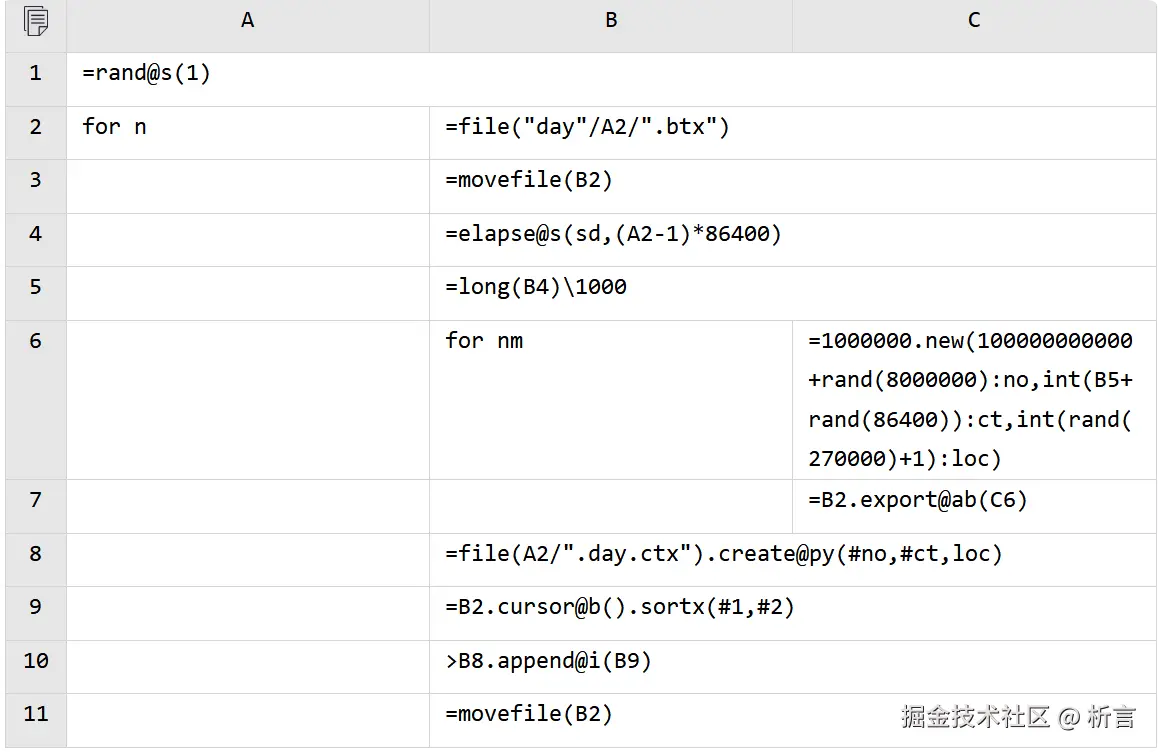Click cell containing =rand@s(1)
Image resolution: width=1158 pixels, height=752 pixels.
pyautogui.click(x=147, y=74)
